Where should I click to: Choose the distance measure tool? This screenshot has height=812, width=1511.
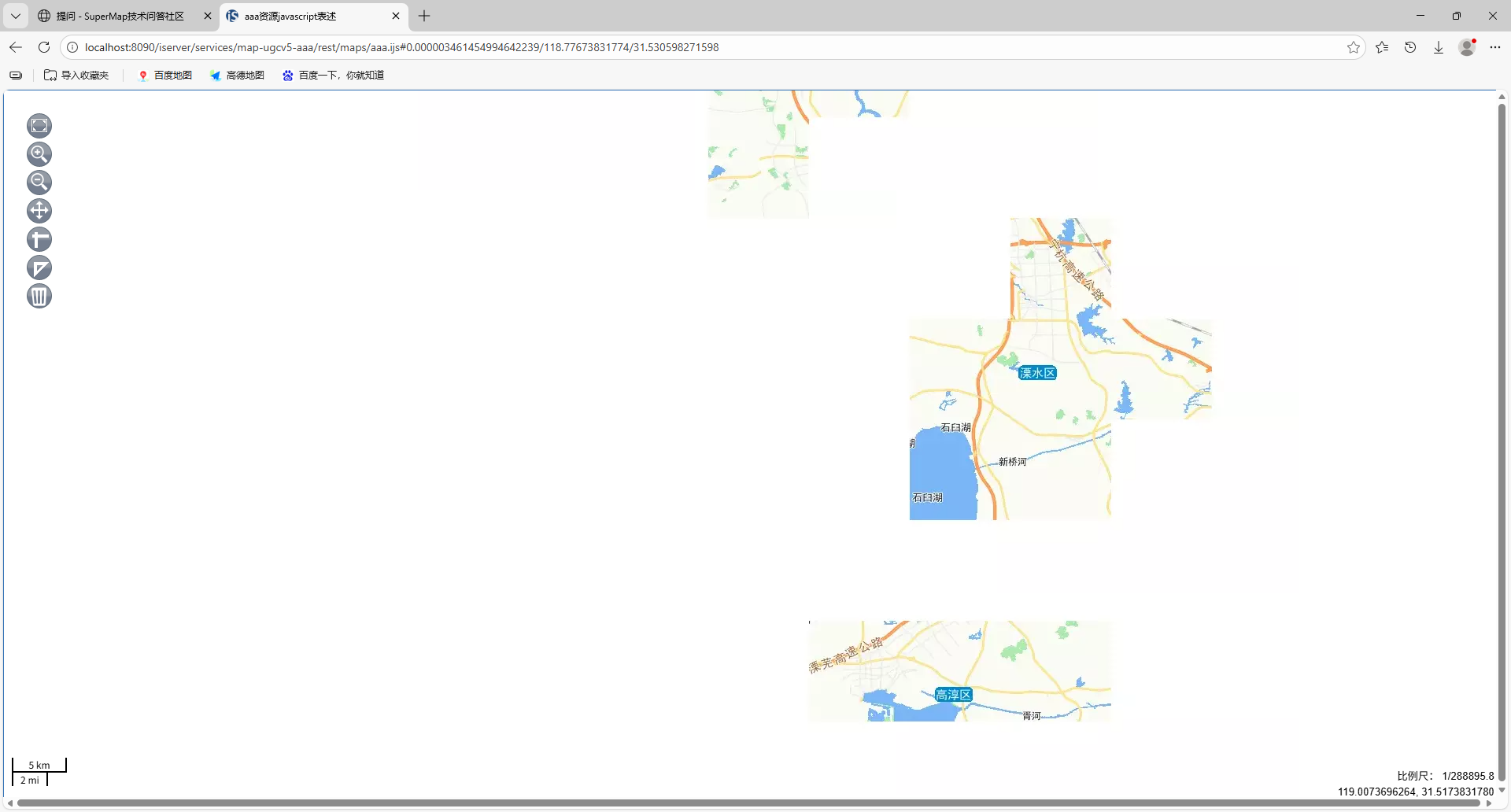pyautogui.click(x=39, y=239)
